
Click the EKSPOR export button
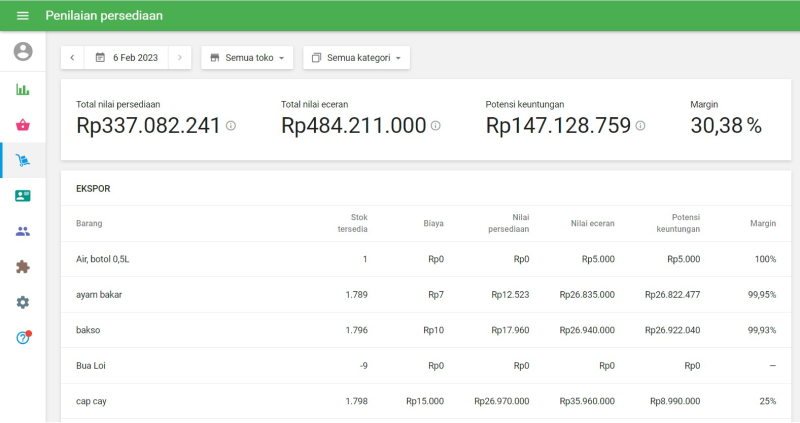pyautogui.click(x=93, y=188)
